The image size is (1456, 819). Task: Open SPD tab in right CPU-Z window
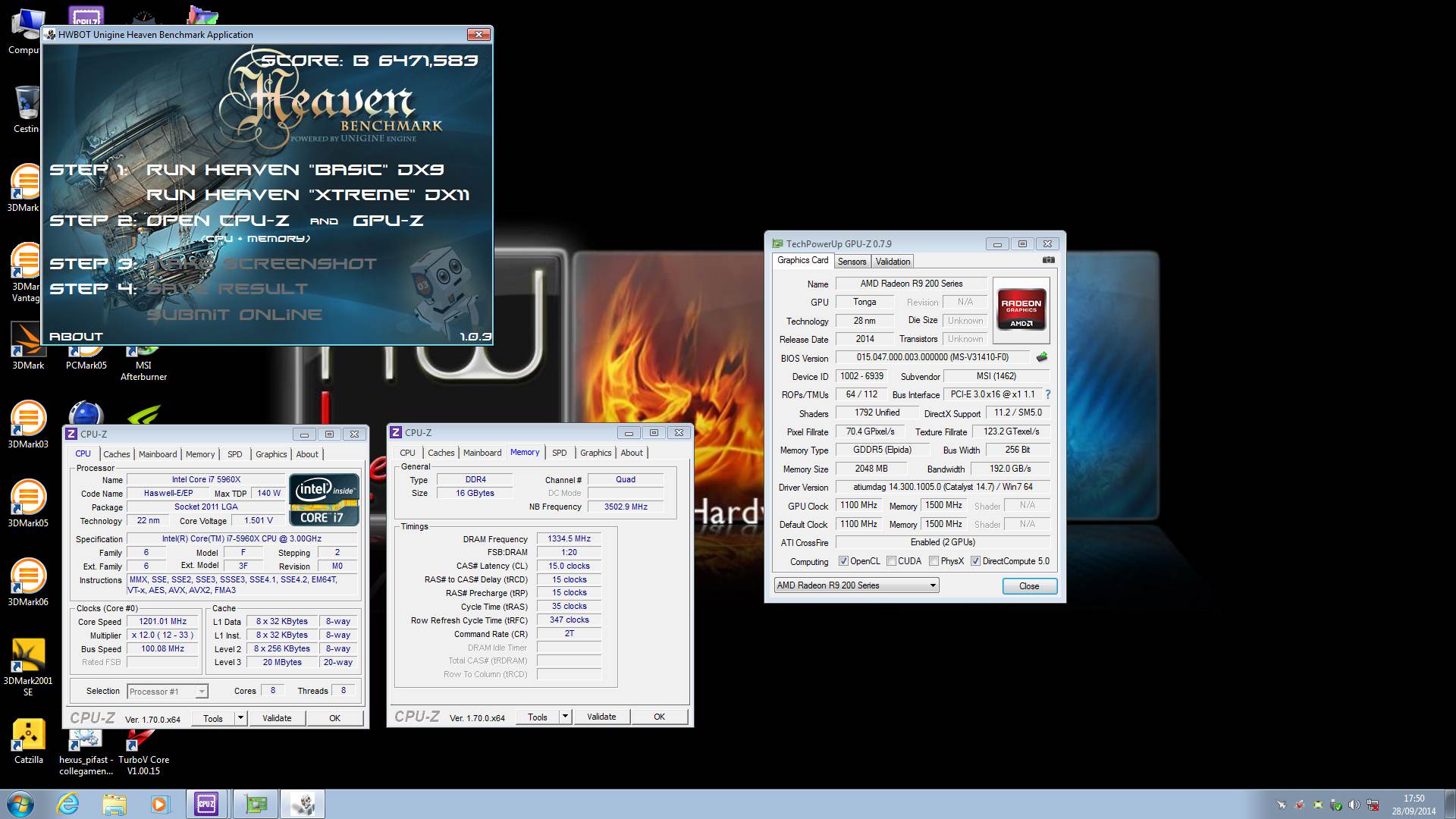560,453
